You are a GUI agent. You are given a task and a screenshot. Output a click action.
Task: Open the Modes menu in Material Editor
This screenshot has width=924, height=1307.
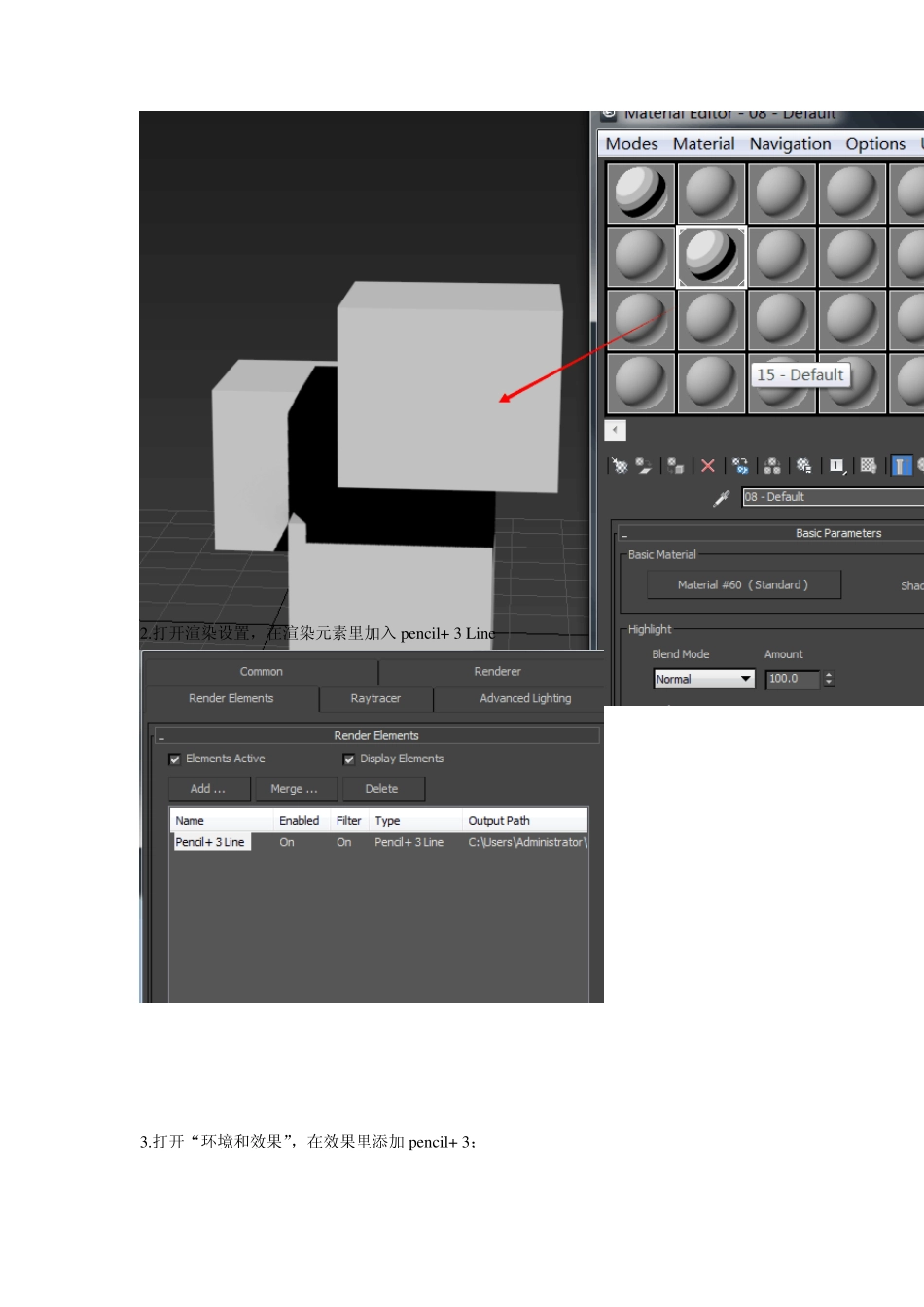(632, 144)
